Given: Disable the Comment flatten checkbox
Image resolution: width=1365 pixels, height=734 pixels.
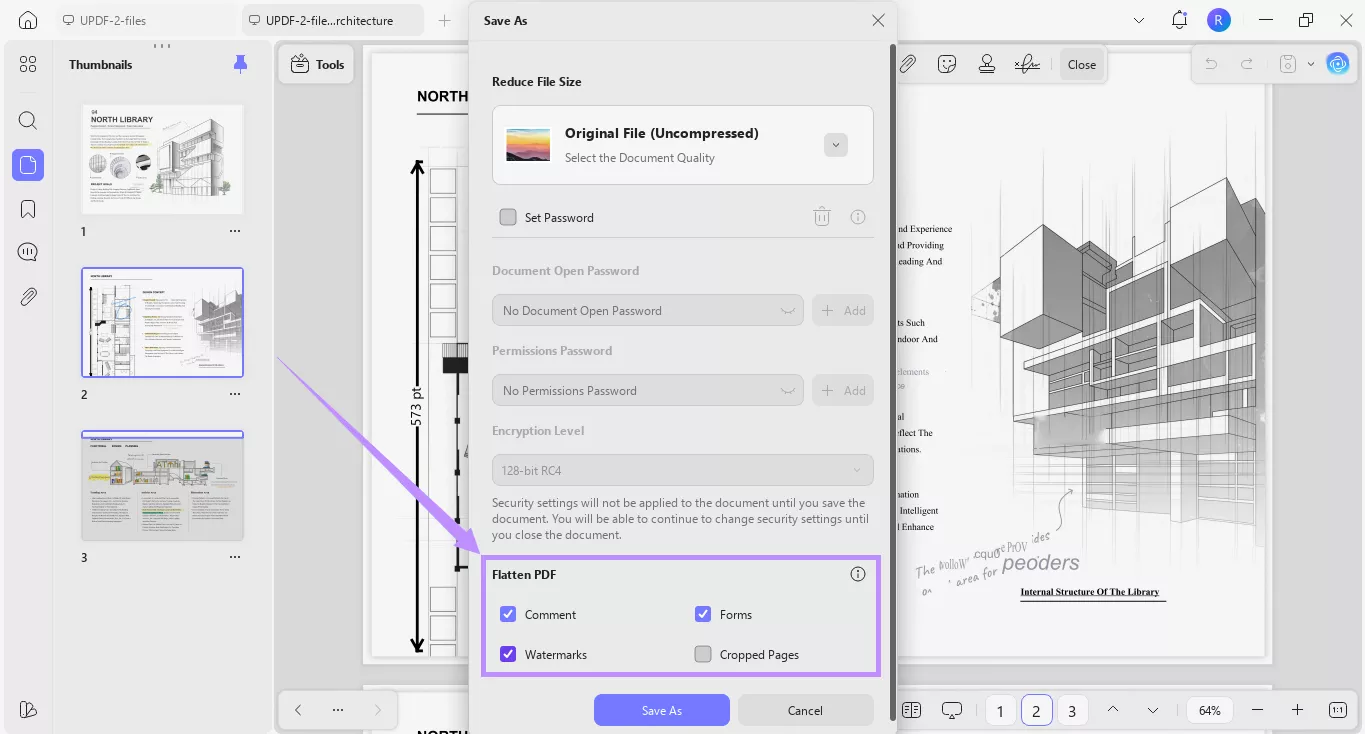Looking at the screenshot, I should (x=509, y=614).
